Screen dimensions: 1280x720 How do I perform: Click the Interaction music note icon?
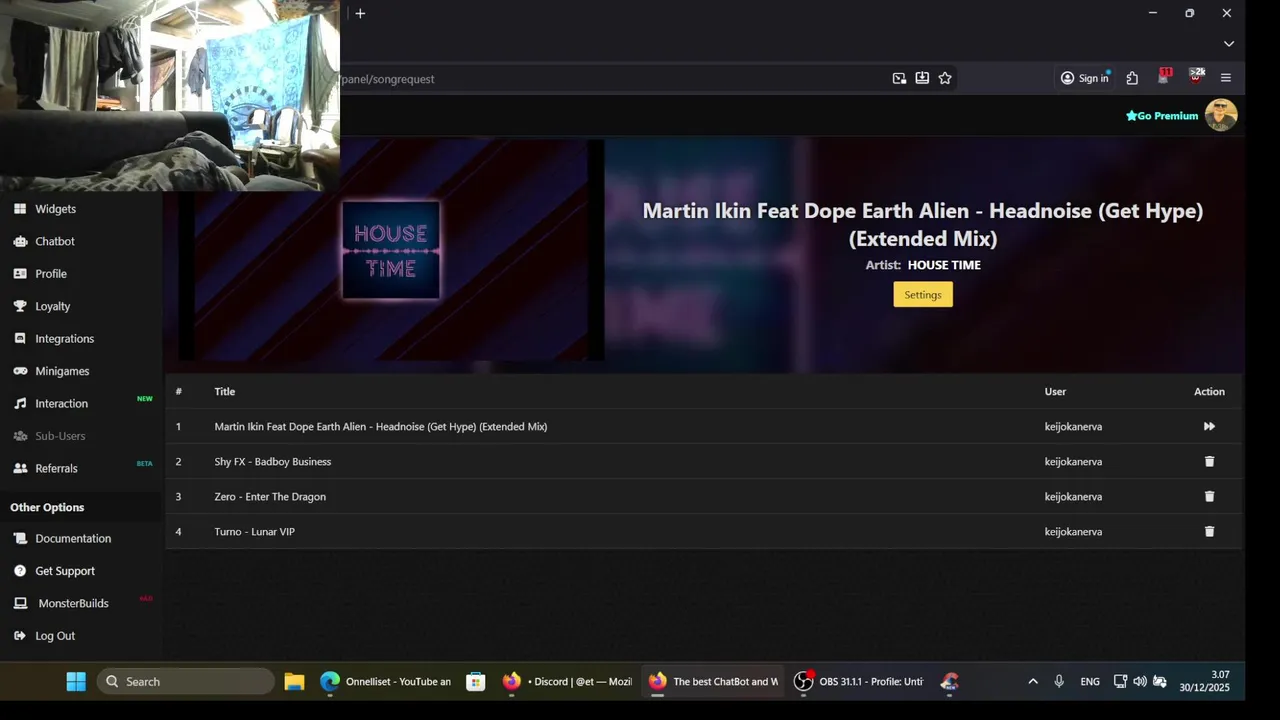pos(20,404)
